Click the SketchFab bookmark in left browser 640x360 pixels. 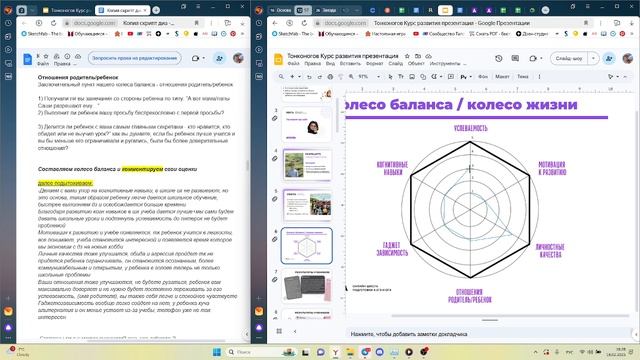[42, 33]
